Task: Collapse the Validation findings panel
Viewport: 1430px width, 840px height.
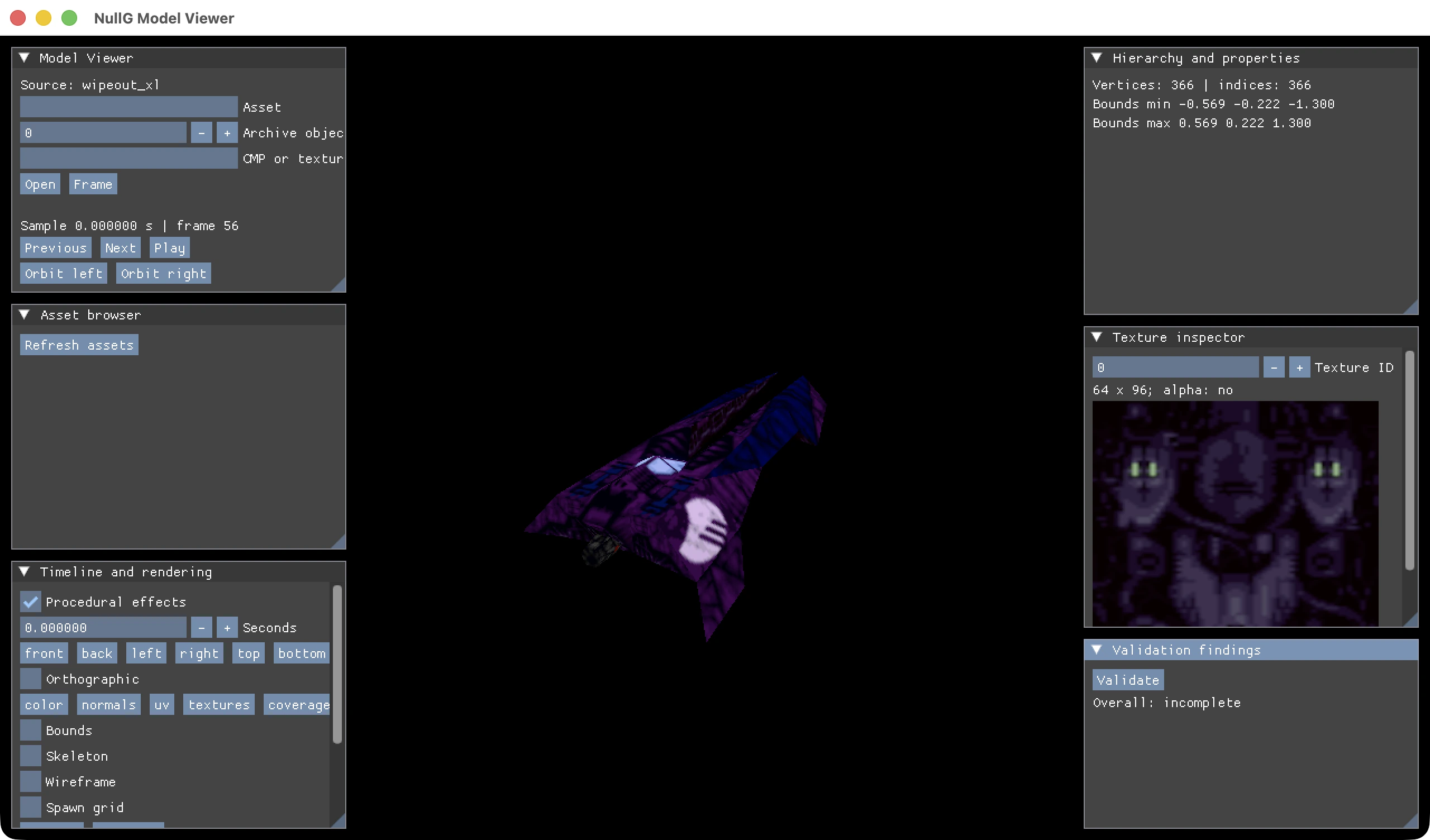Action: click(1097, 650)
